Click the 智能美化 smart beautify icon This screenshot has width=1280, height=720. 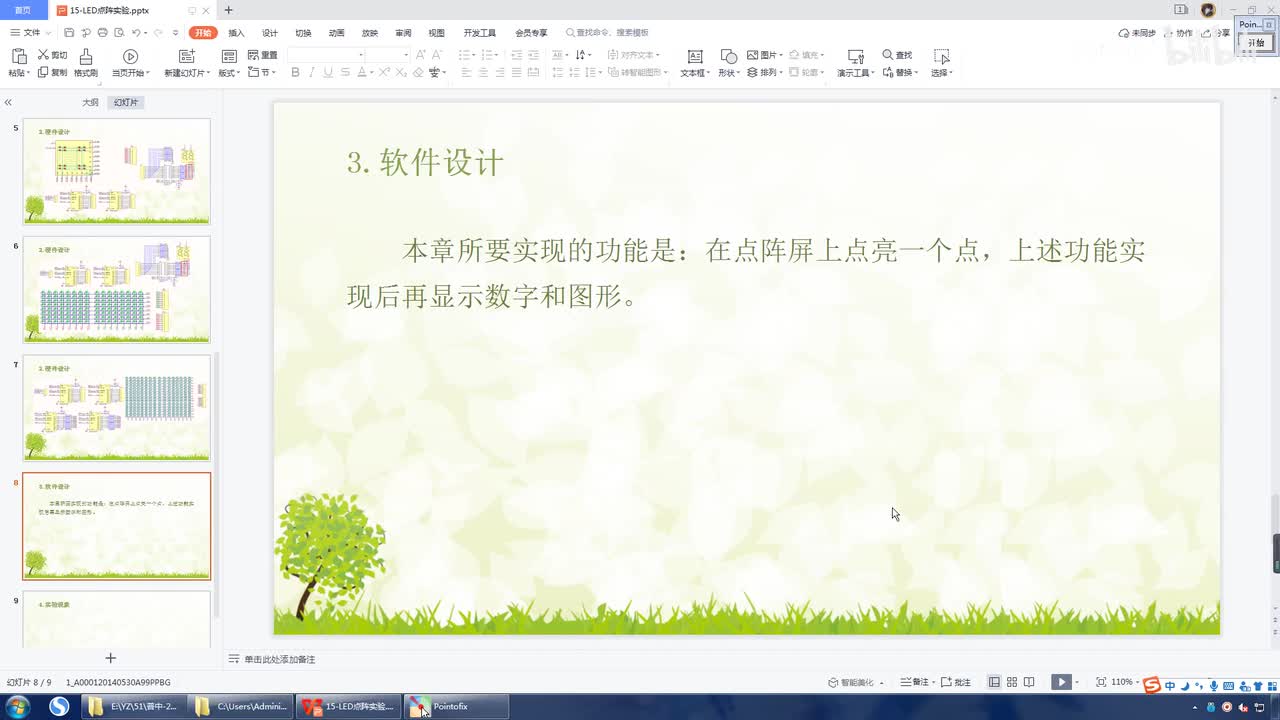click(x=833, y=682)
